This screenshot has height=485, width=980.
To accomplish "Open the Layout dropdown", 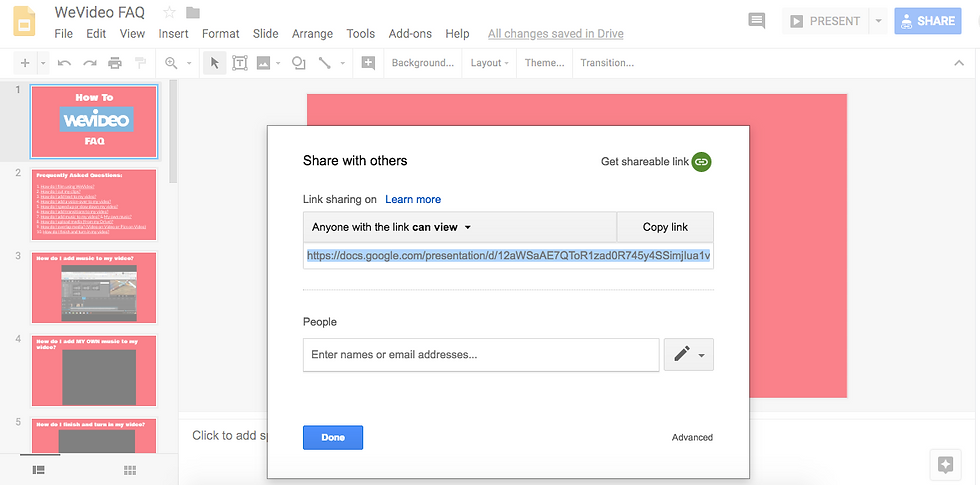I will (x=489, y=62).
